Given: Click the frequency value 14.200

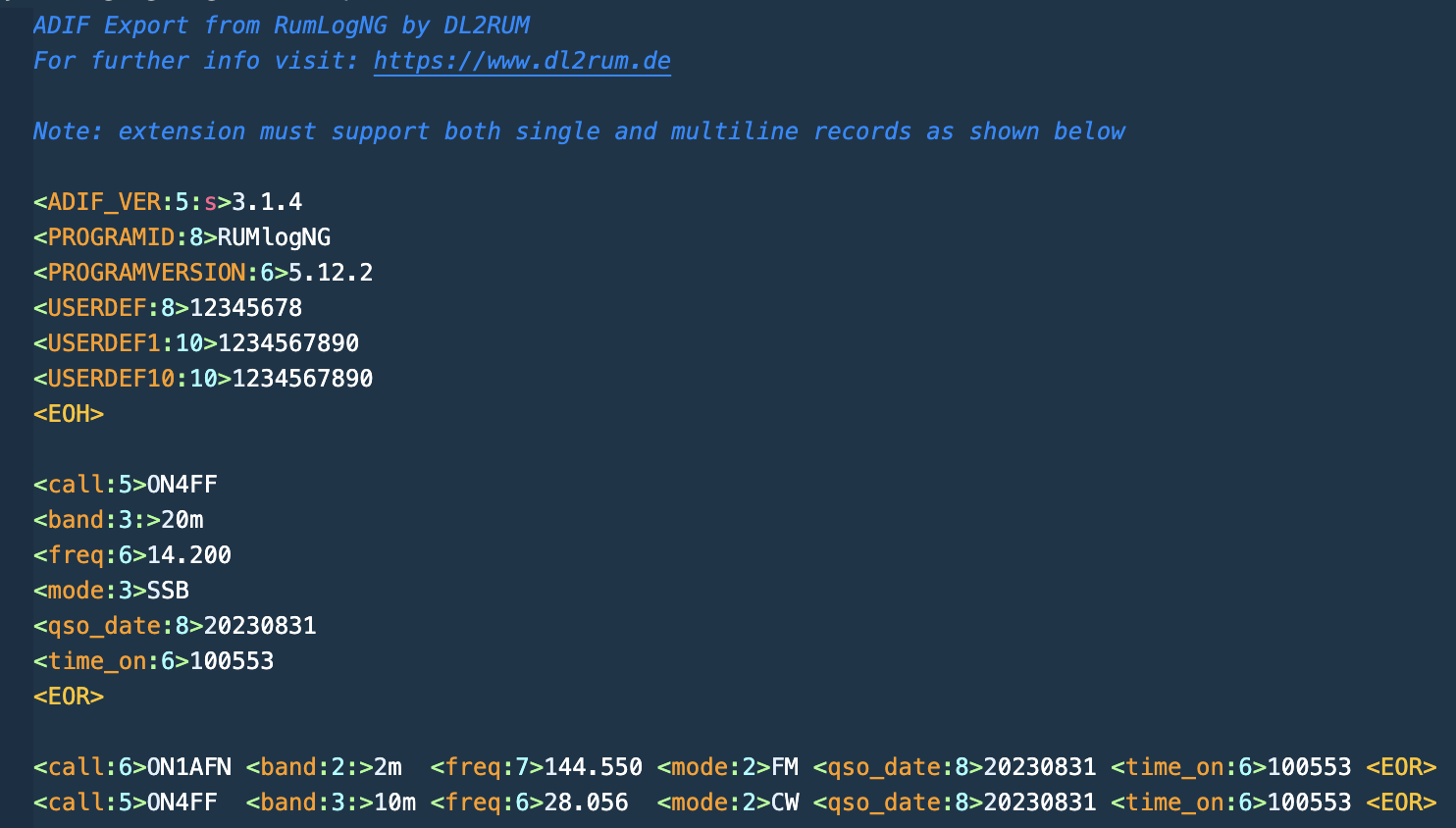Looking at the screenshot, I should click(189, 555).
